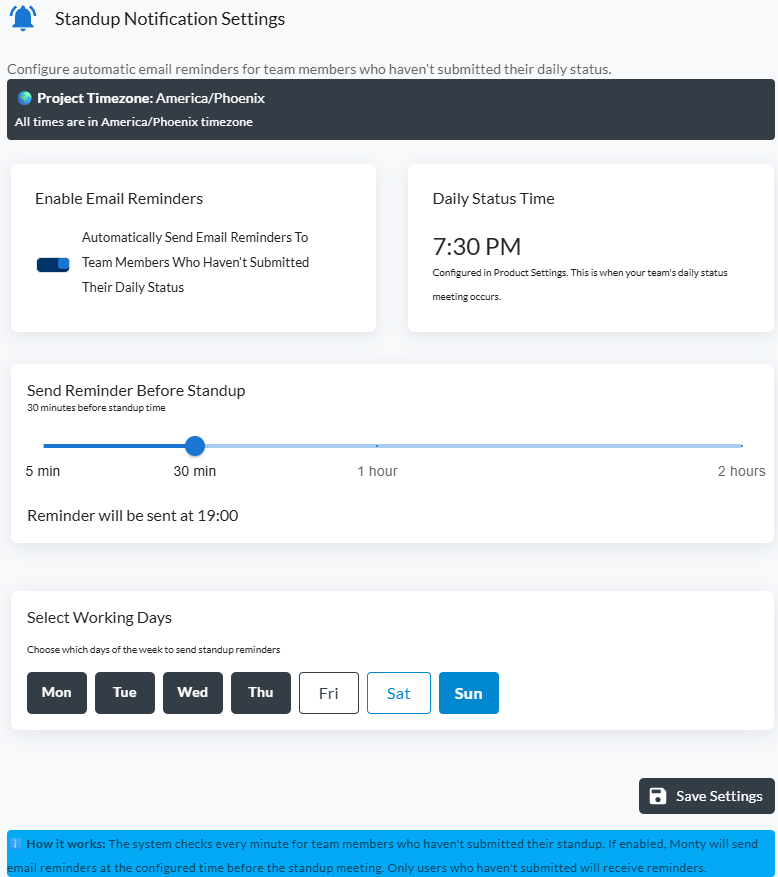Click the Send Reminder Before Standup heading
The height and width of the screenshot is (877, 778).
coord(136,390)
